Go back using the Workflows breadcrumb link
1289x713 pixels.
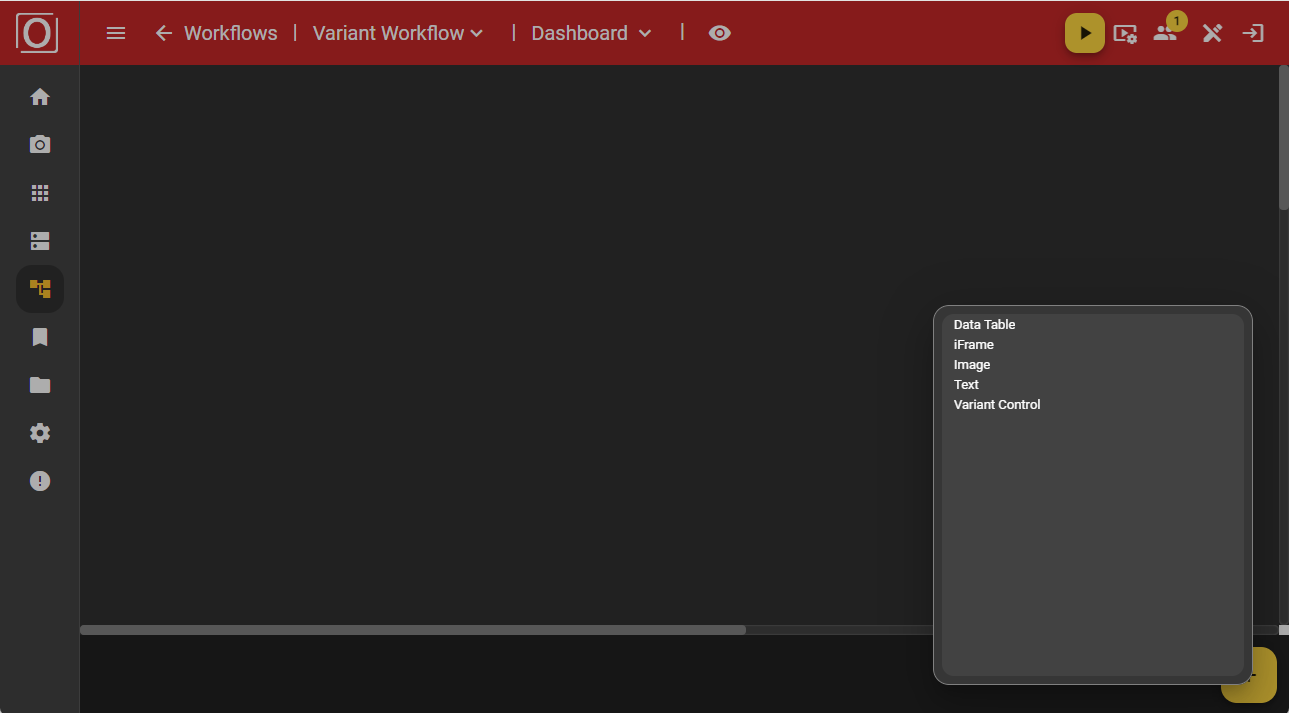pyautogui.click(x=216, y=33)
